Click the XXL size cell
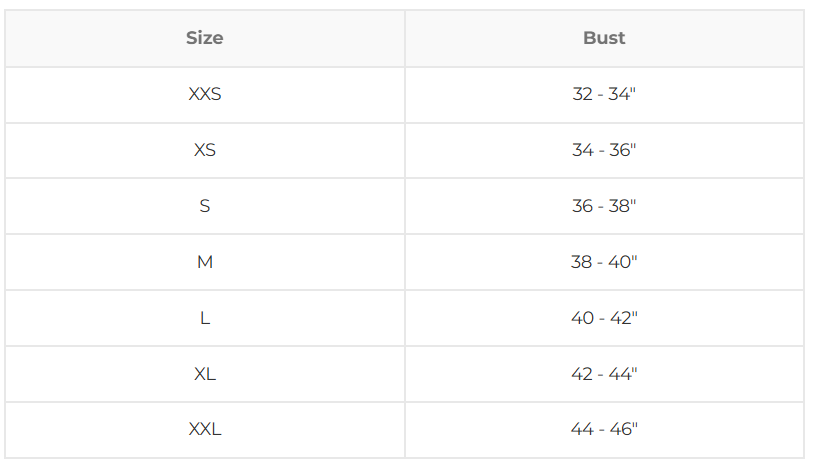The width and height of the screenshot is (815, 473). pos(205,429)
